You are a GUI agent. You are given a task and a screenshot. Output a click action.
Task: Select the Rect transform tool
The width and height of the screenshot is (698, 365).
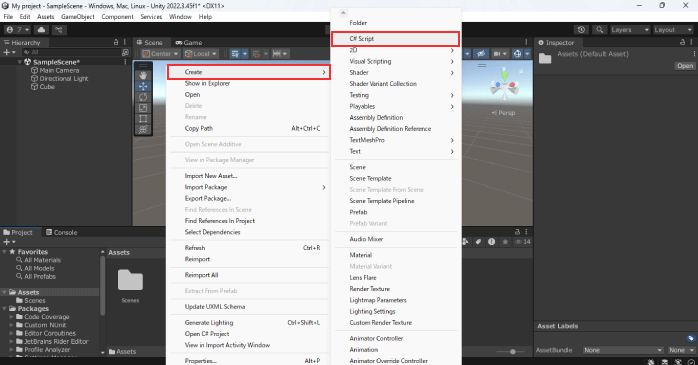click(x=143, y=118)
